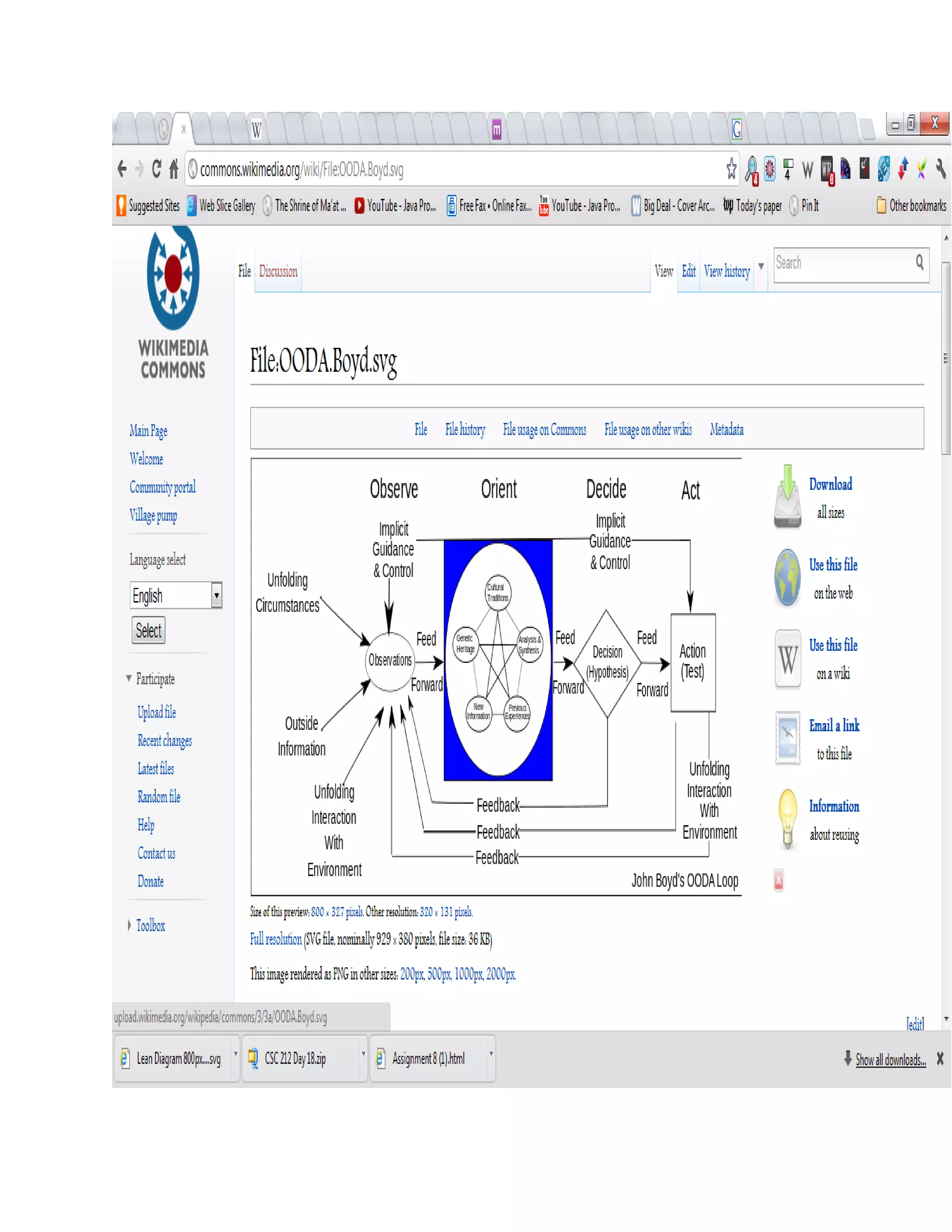Open the More actions dropdown arrow
This screenshot has height=1232, width=952.
(x=761, y=266)
